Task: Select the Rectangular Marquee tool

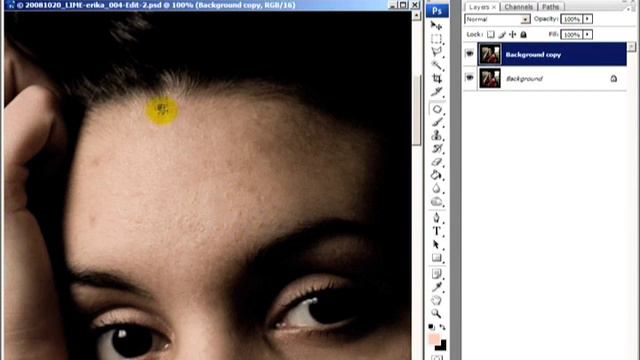Action: coord(436,39)
